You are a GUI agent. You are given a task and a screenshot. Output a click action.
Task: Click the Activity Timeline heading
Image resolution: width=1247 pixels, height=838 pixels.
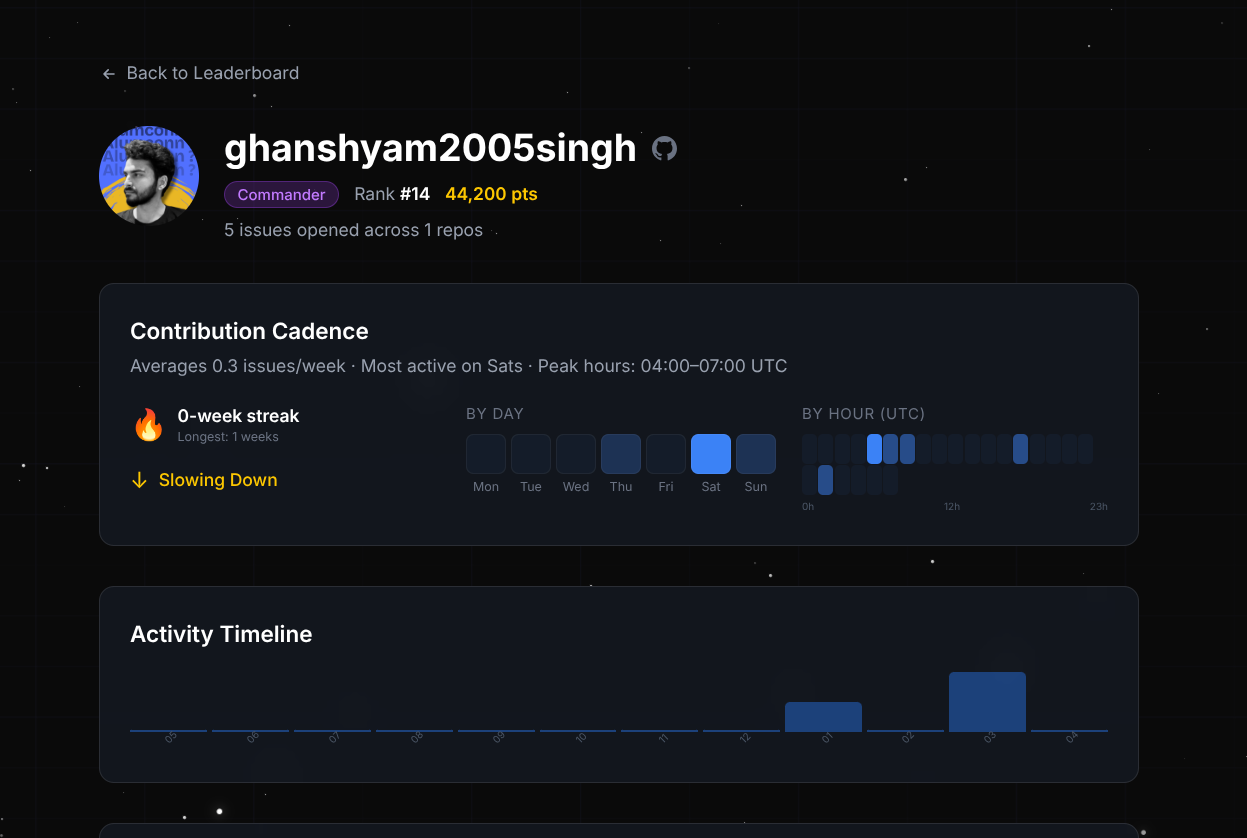(x=221, y=634)
